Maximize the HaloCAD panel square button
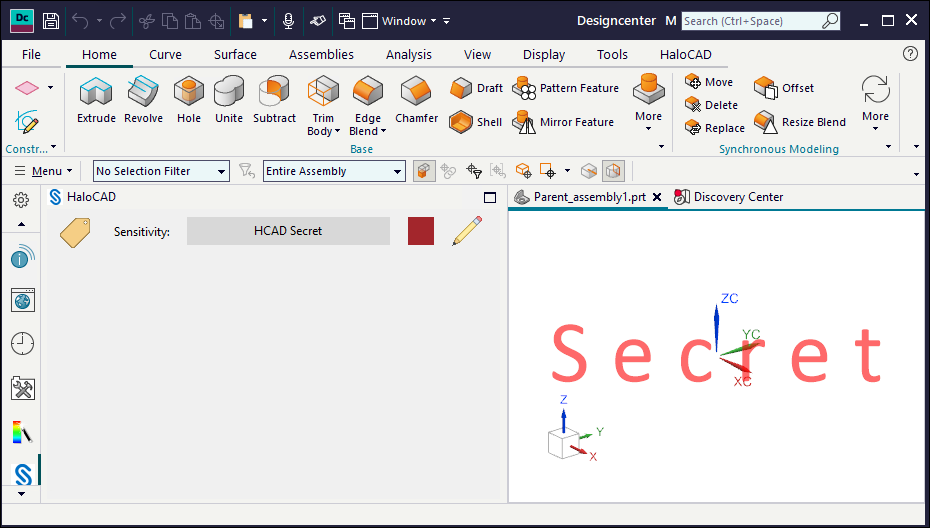Image resolution: width=930 pixels, height=528 pixels. coord(490,198)
